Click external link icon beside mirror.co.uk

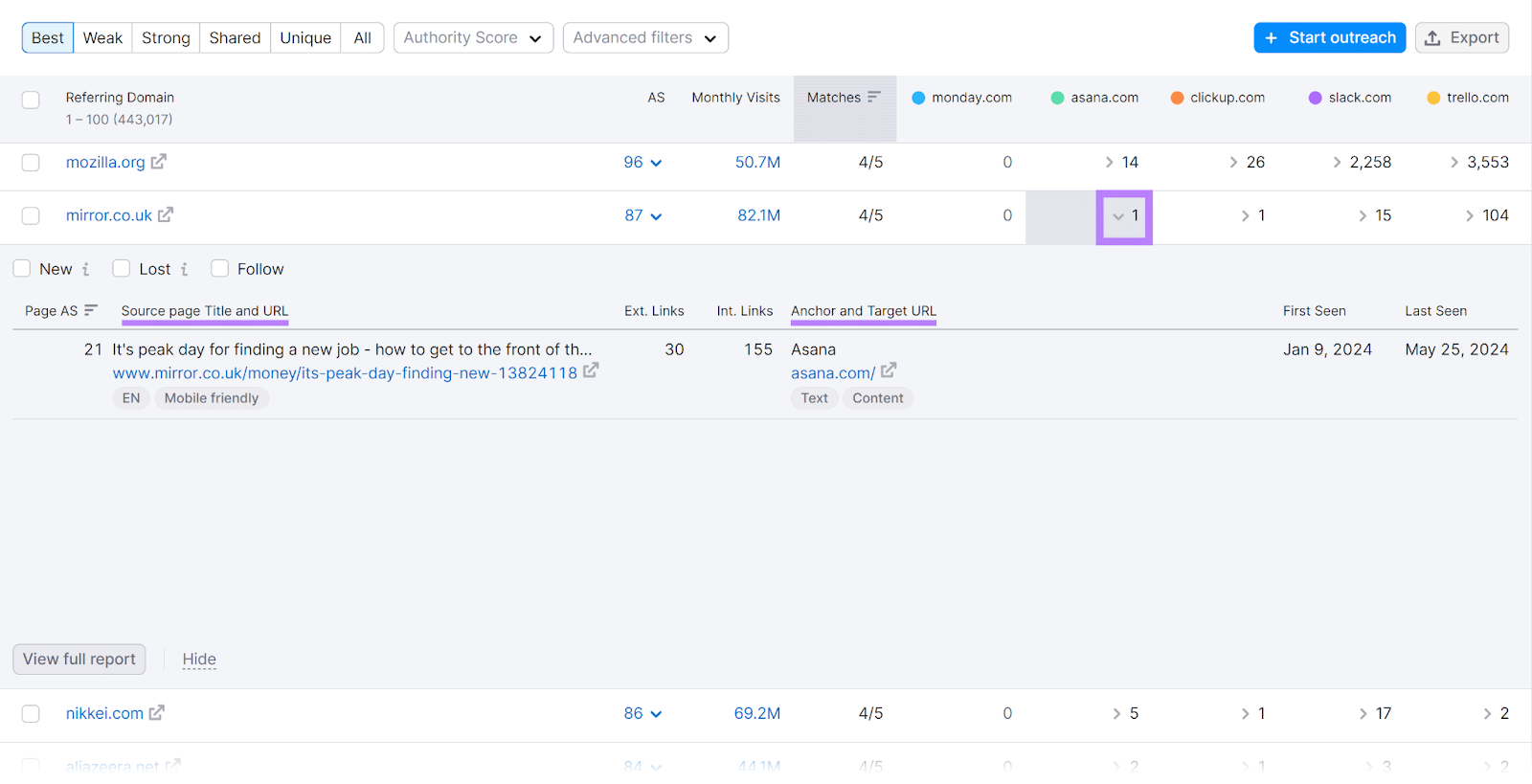pos(166,215)
